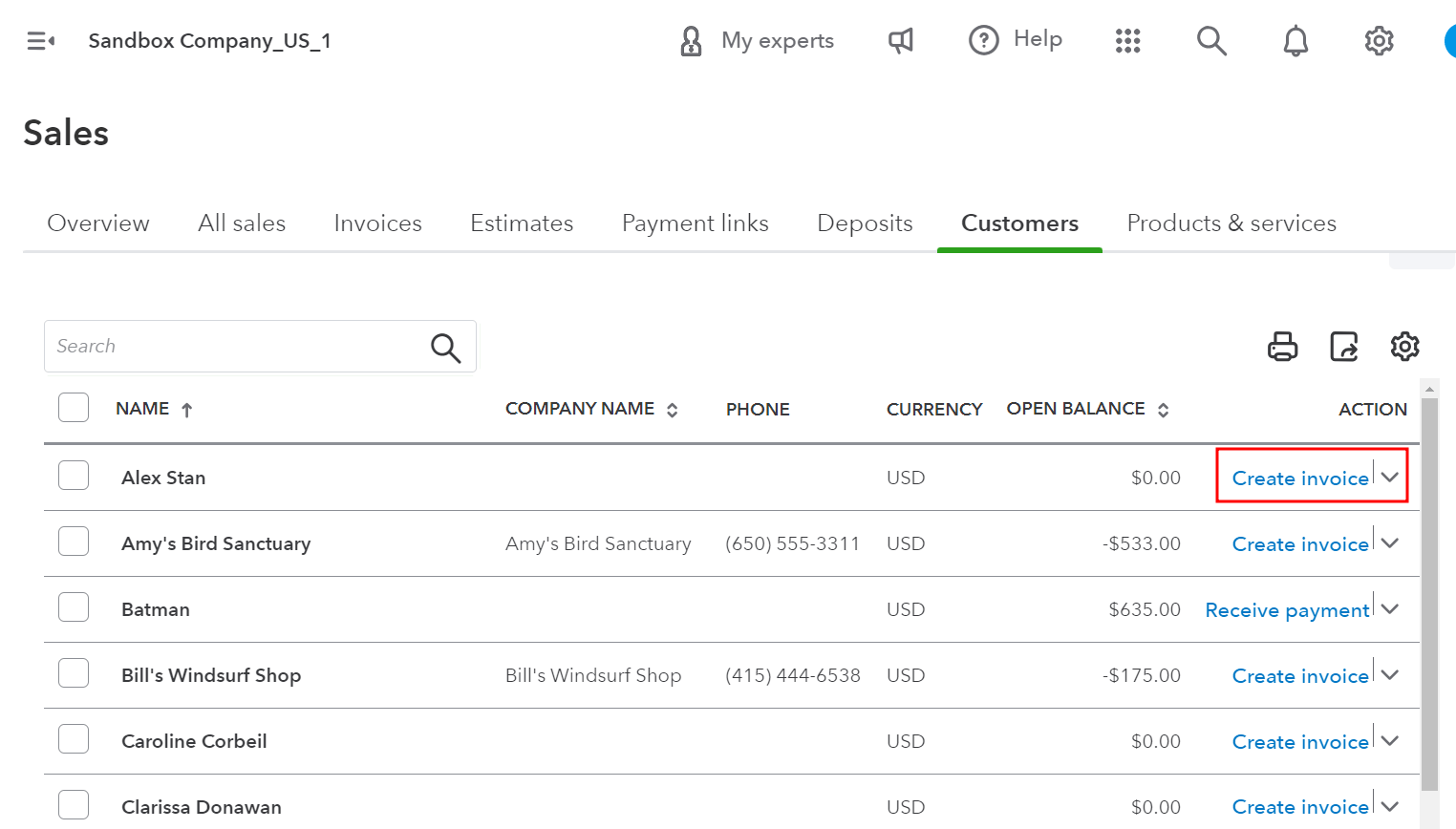The image size is (1456, 829).
Task: Export the customer list
Action: 1344,346
